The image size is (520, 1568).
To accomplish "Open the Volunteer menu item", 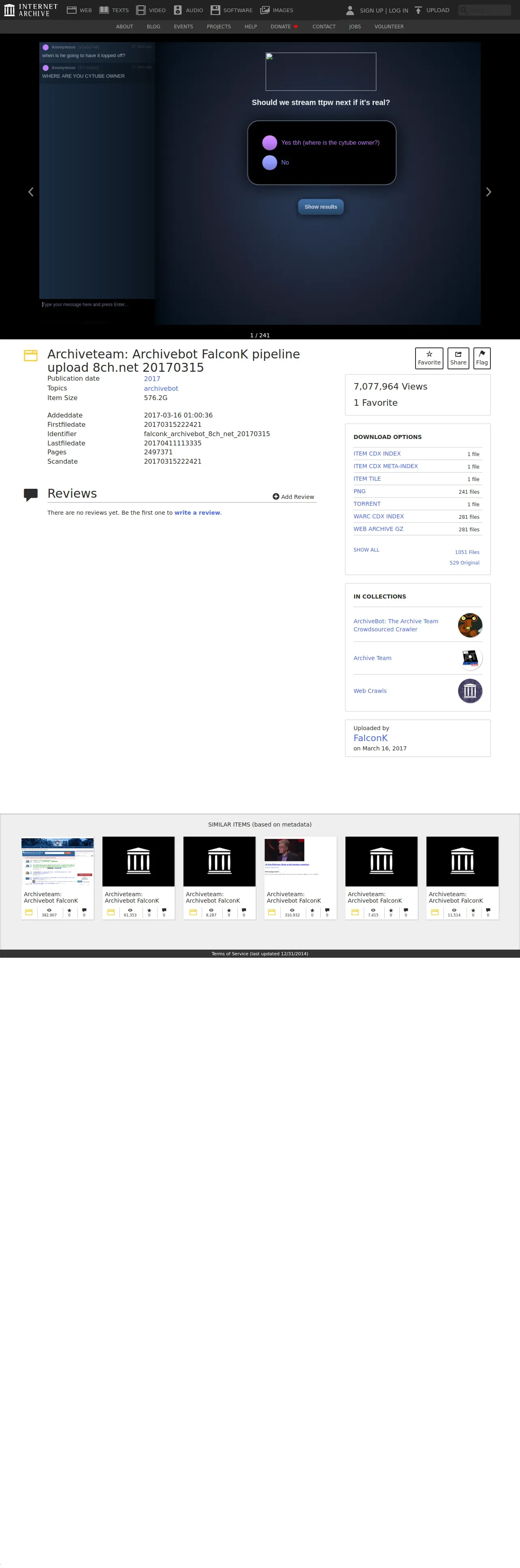I will [x=389, y=27].
